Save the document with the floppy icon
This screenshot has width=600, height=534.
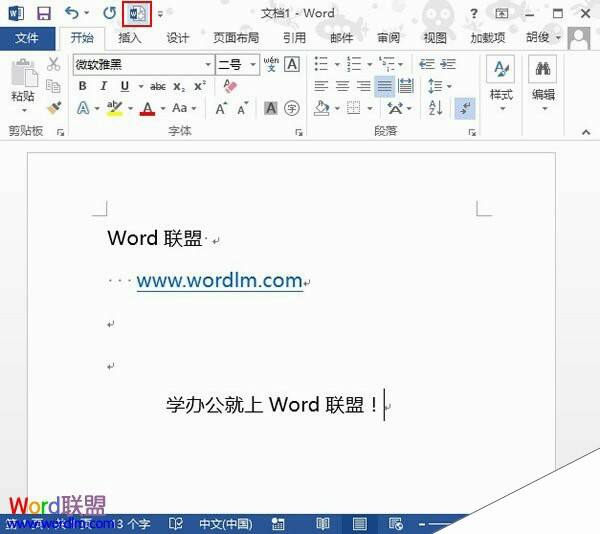click(44, 14)
